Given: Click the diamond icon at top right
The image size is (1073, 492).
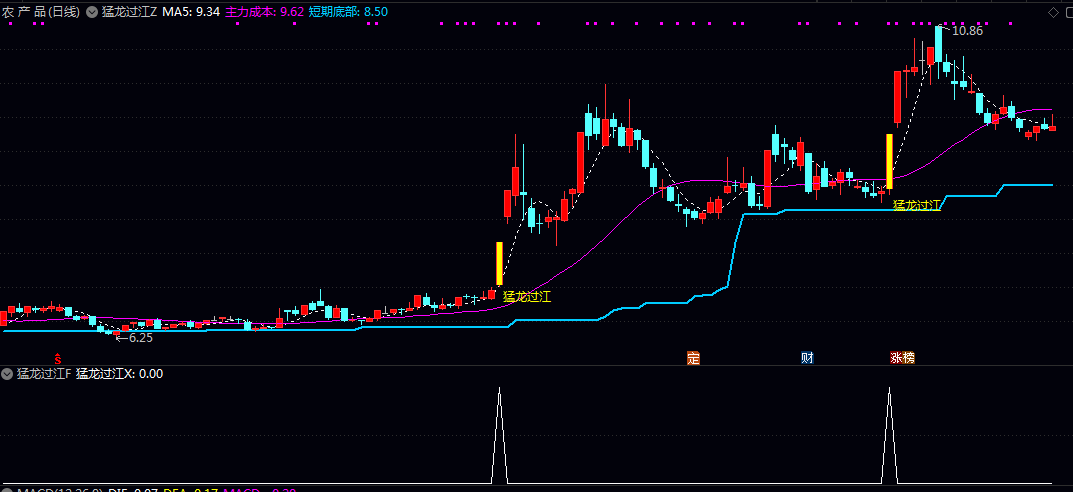Looking at the screenshot, I should [x=1052, y=12].
